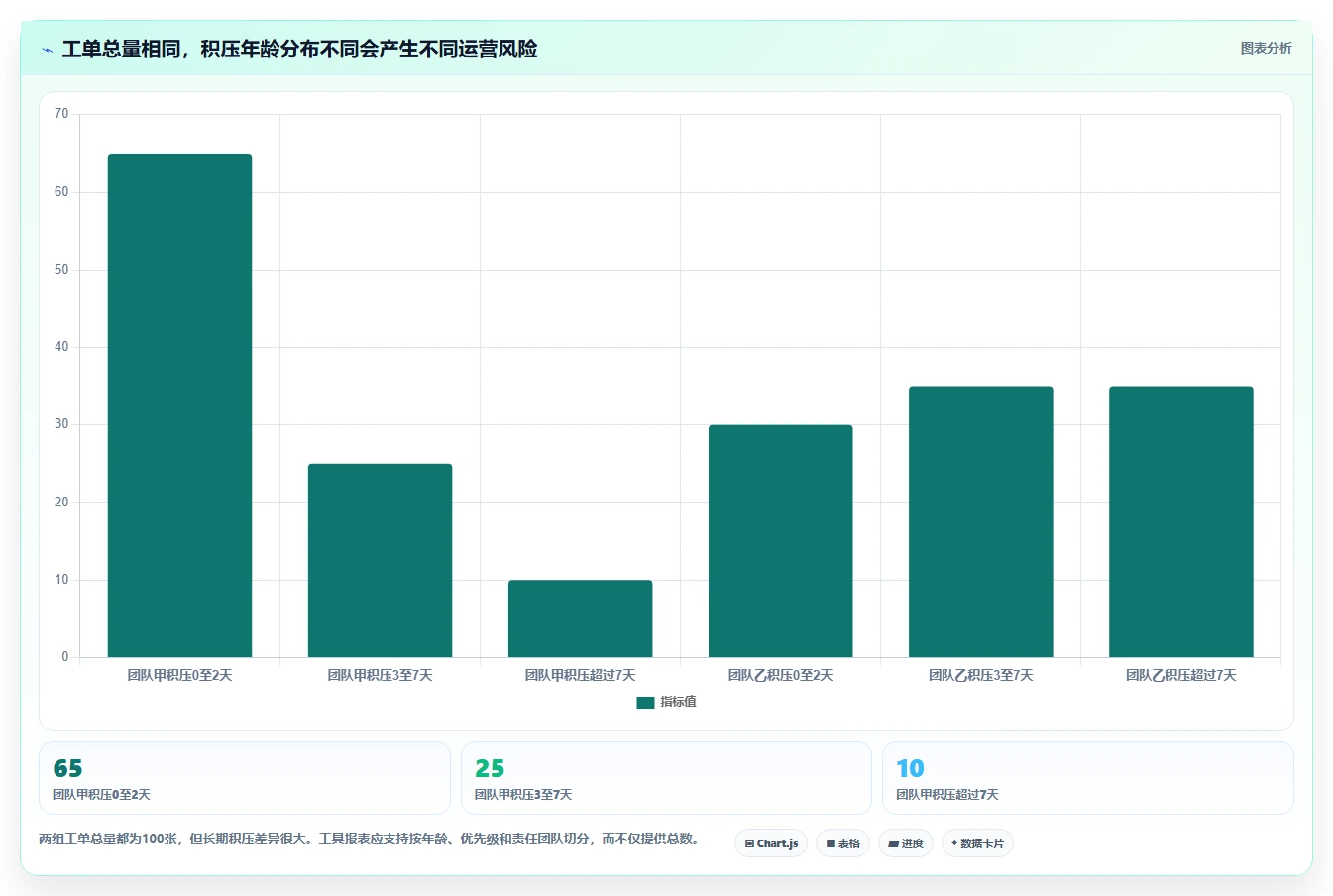The height and width of the screenshot is (896, 1333).
Task: Click the teal legend color swatch
Action: click(x=645, y=702)
